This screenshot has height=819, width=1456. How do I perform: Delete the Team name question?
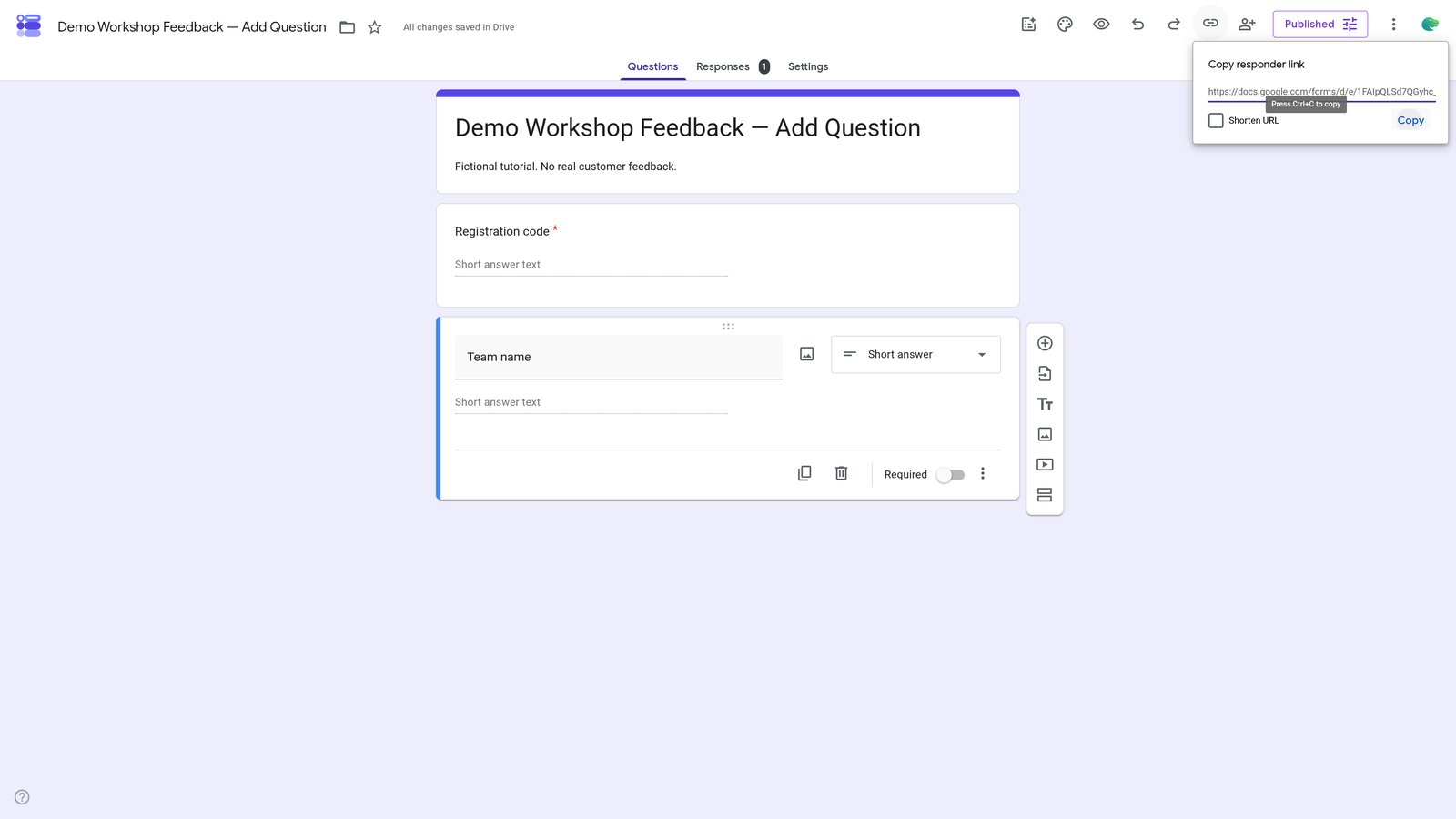click(x=842, y=473)
